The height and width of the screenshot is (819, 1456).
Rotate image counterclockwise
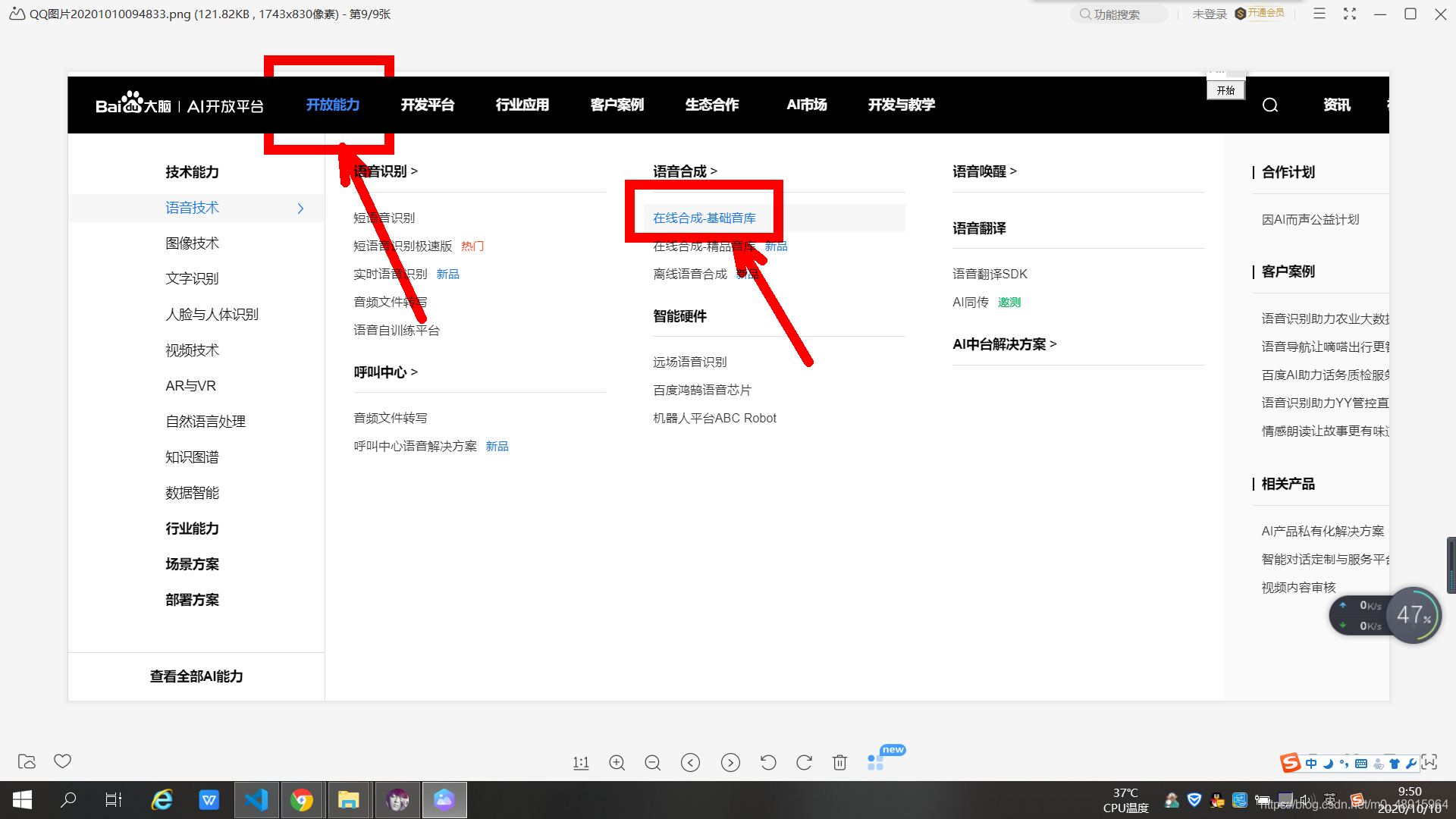click(x=768, y=763)
